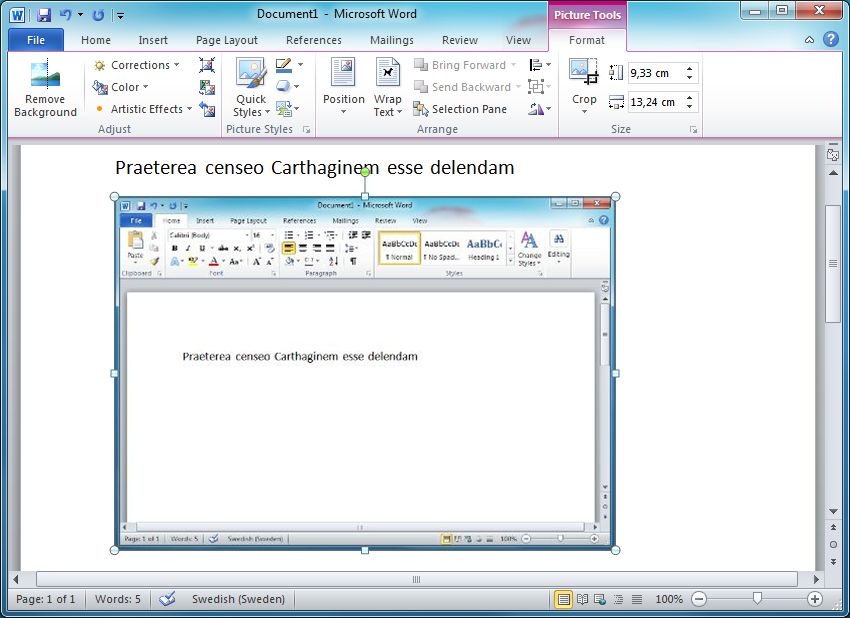
Task: Expand the Corrections dropdown
Action: tap(176, 65)
